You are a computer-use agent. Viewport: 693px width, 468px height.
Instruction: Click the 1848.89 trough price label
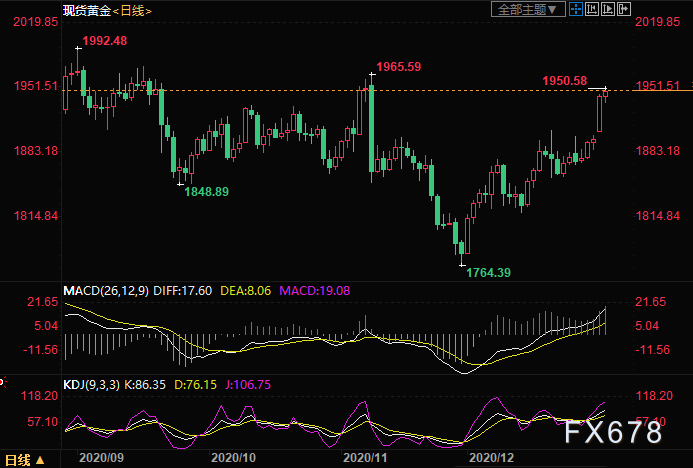click(206, 191)
